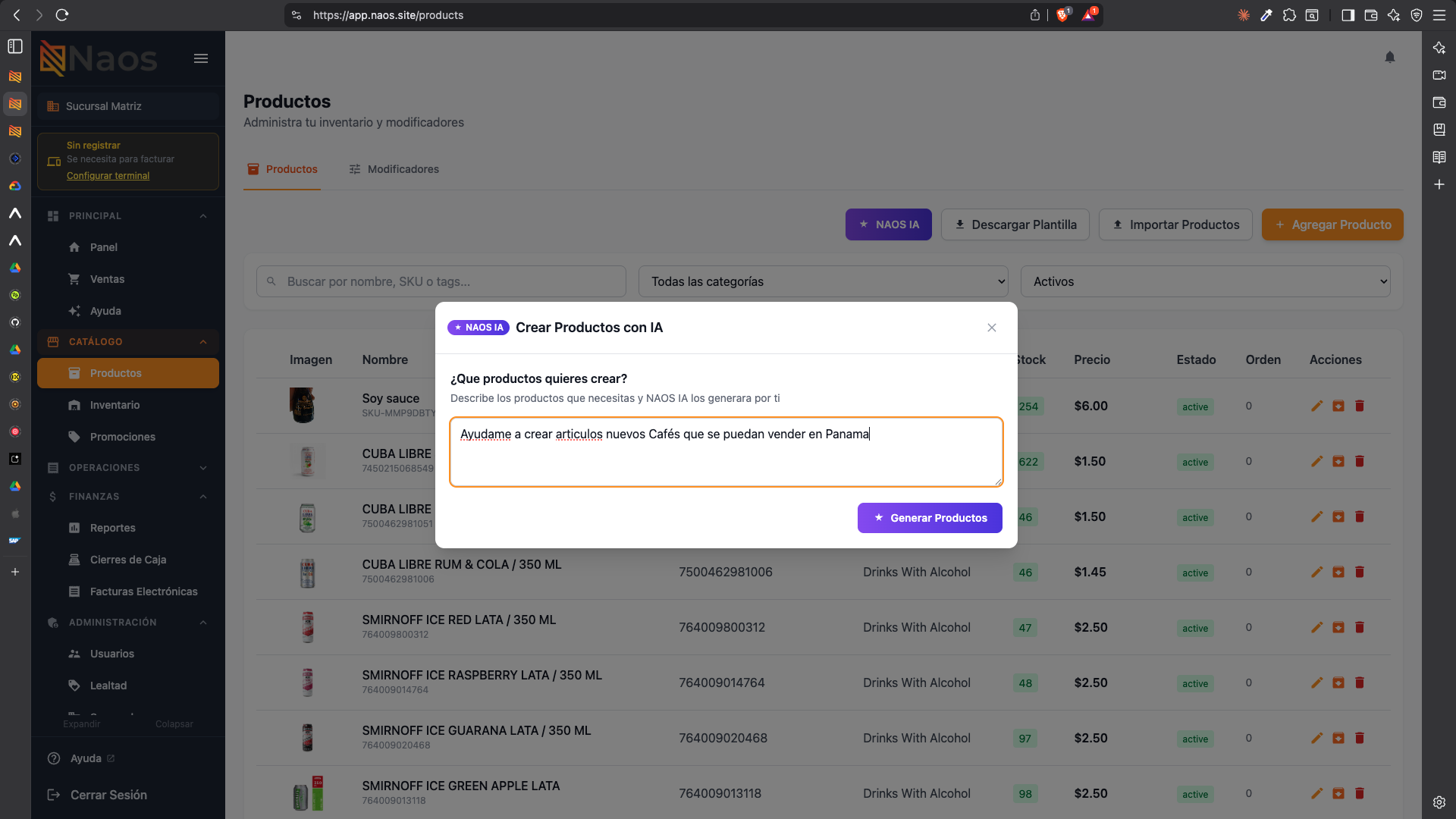Open the Ayuda external link at bottom
This screenshot has width=1456, height=819.
pos(81,758)
